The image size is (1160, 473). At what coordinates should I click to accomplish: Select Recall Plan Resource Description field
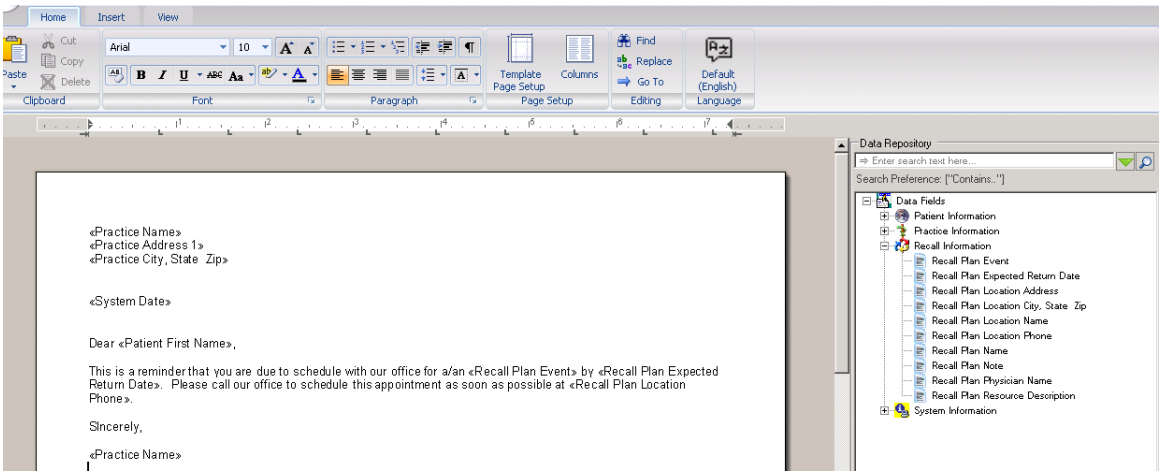tap(1003, 395)
